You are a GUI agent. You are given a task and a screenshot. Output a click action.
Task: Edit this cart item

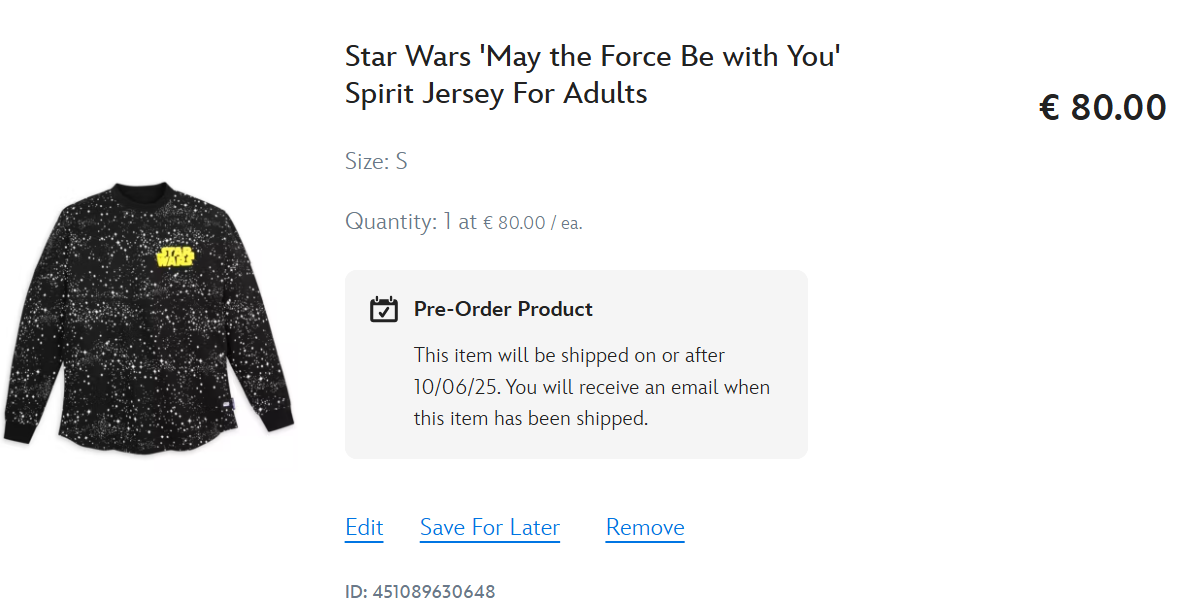tap(364, 527)
